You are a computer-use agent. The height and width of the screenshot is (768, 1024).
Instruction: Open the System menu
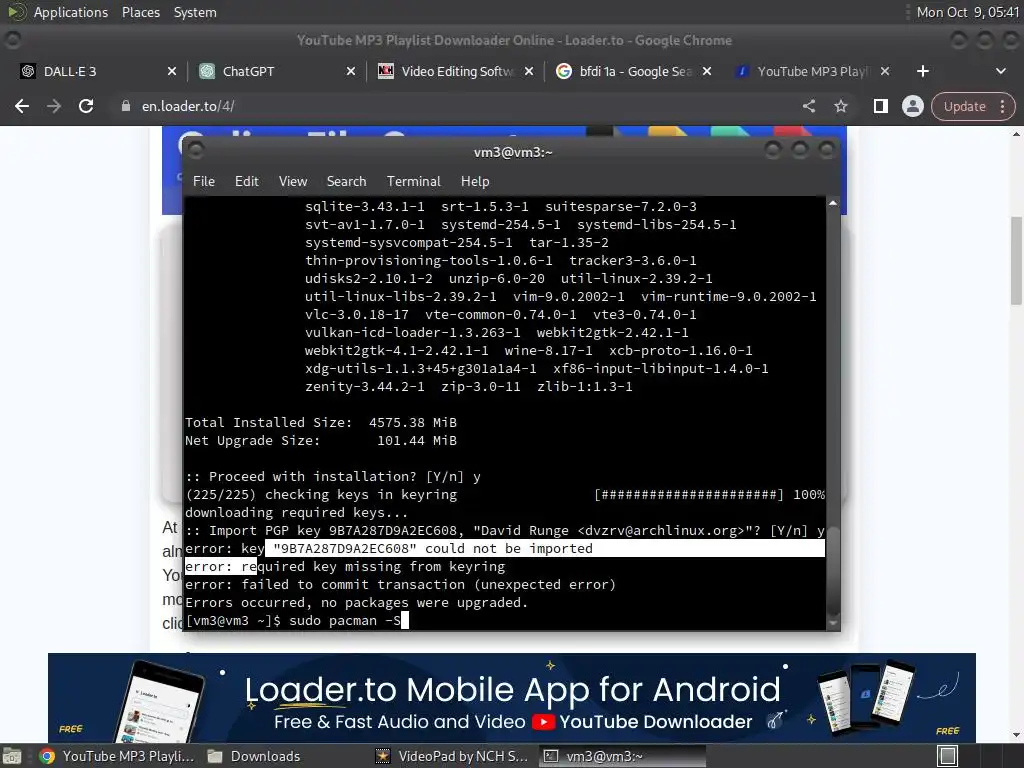195,12
